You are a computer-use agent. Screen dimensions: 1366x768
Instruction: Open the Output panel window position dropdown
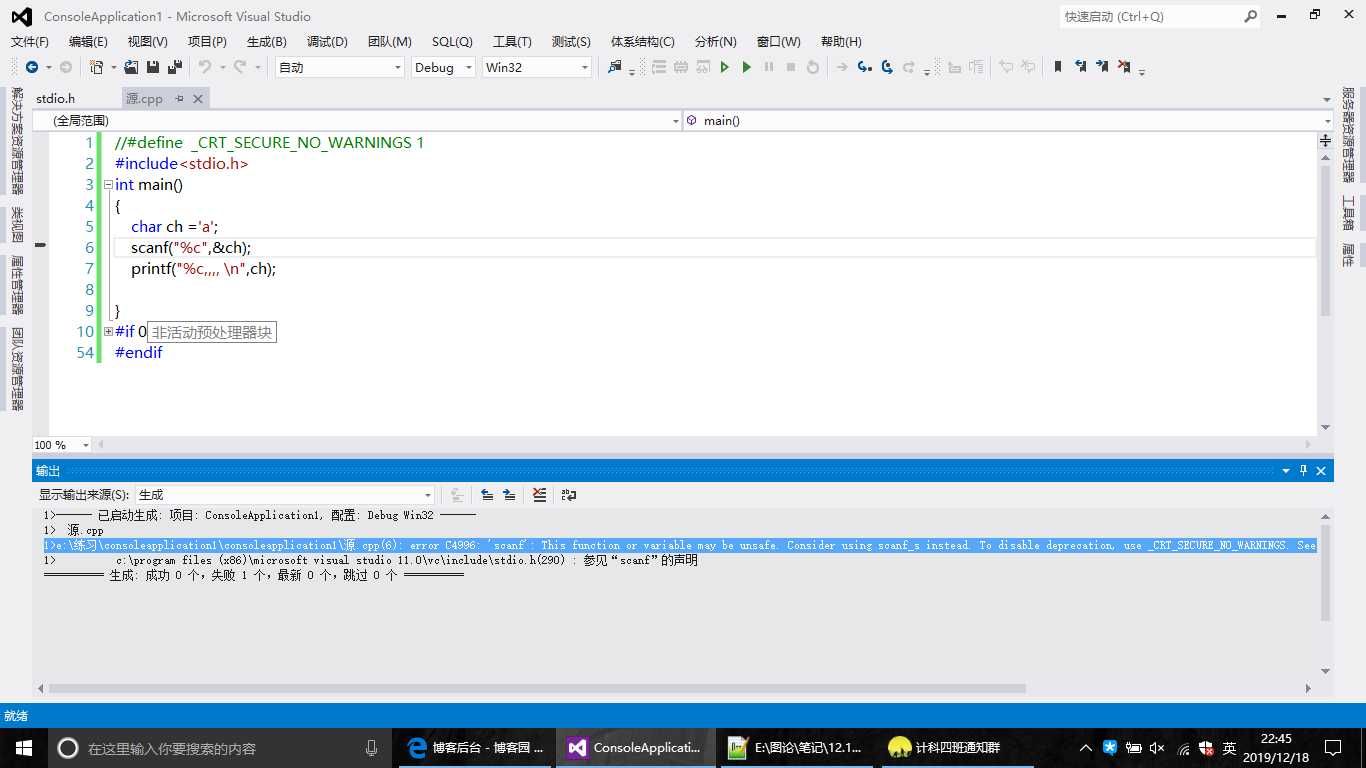click(x=1286, y=470)
